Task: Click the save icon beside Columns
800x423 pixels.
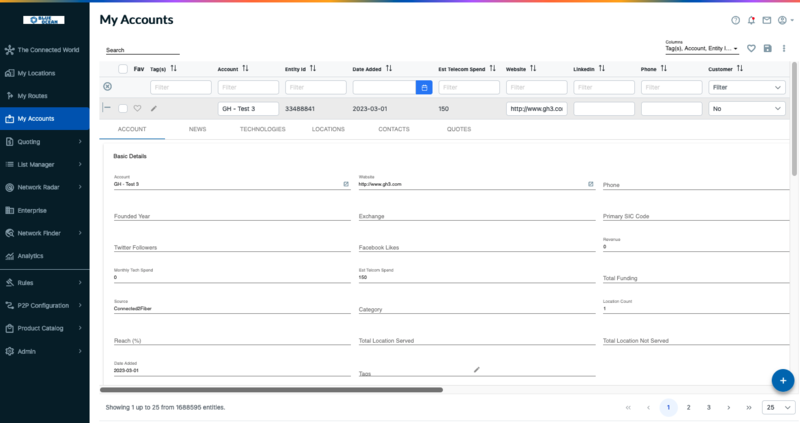Action: point(767,48)
